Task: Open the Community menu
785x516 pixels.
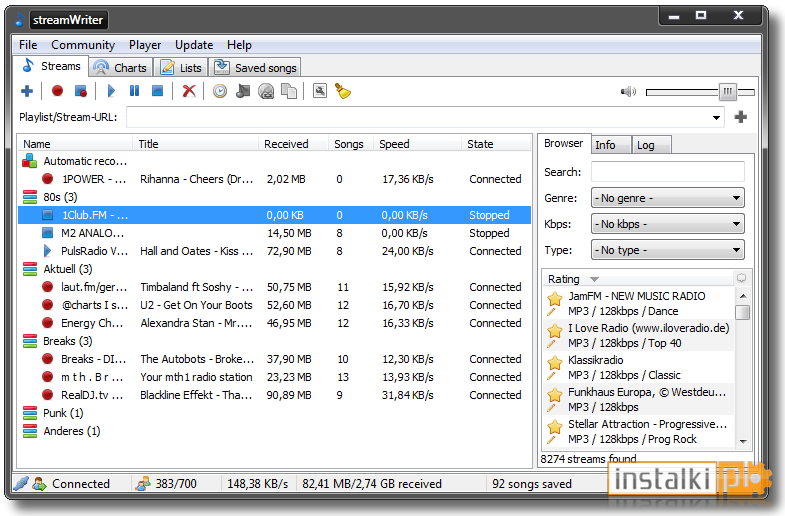Action: 83,45
